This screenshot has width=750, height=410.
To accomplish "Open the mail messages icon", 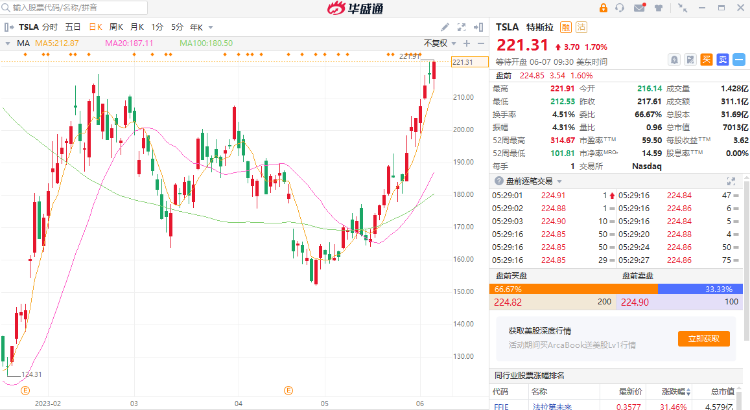I will click(640, 8).
